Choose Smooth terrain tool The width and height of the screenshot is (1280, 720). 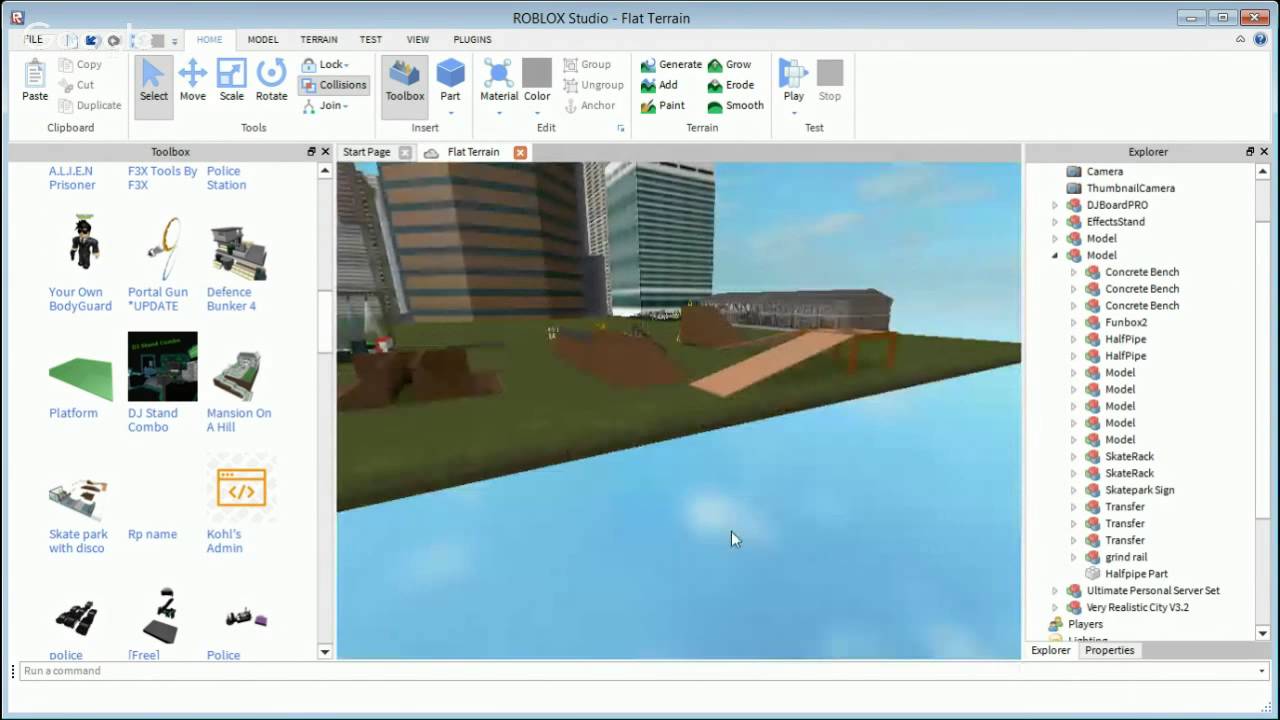click(736, 105)
